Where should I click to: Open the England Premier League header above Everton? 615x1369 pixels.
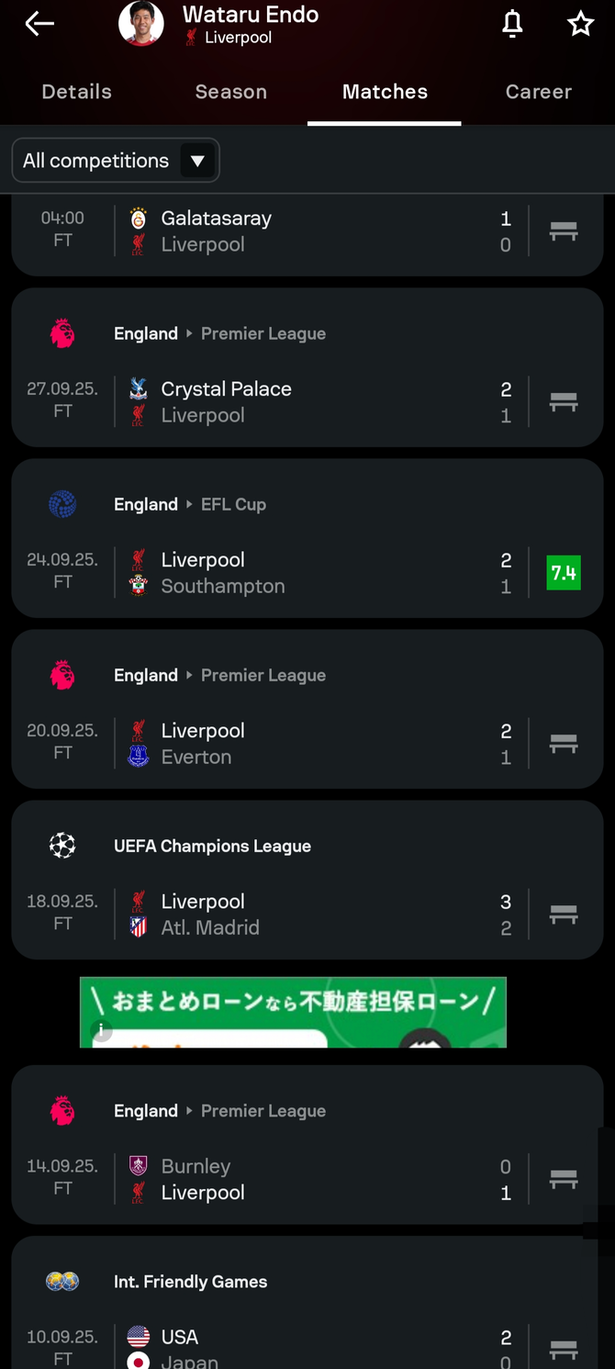tap(220, 676)
